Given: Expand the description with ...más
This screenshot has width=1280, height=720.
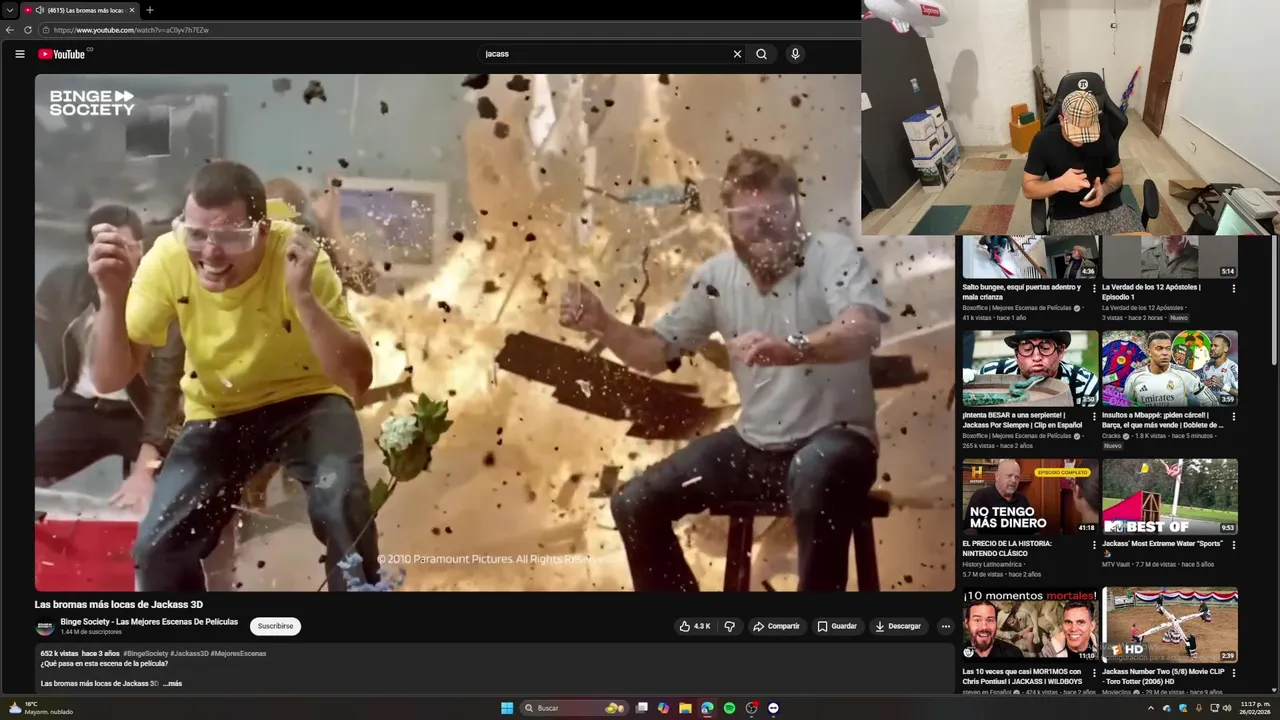Looking at the screenshot, I should coord(172,683).
